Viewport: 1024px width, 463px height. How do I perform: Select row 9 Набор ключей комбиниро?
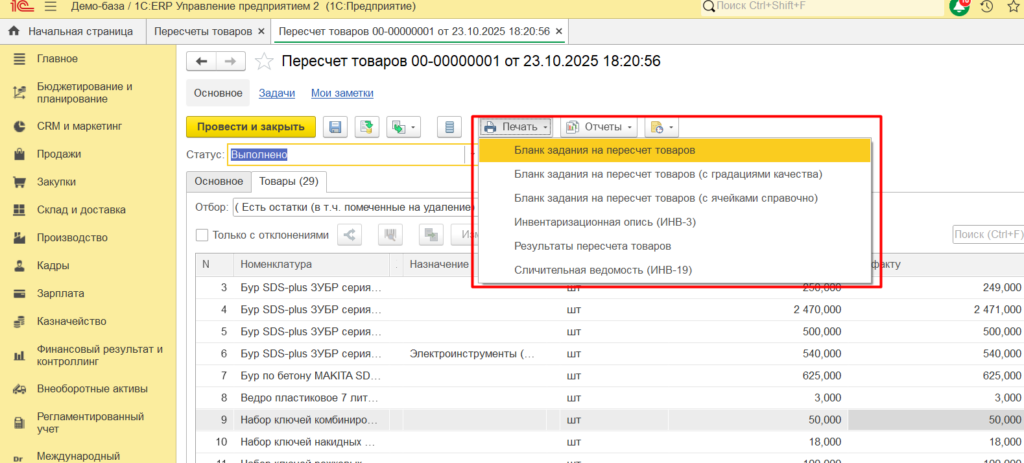click(311, 420)
